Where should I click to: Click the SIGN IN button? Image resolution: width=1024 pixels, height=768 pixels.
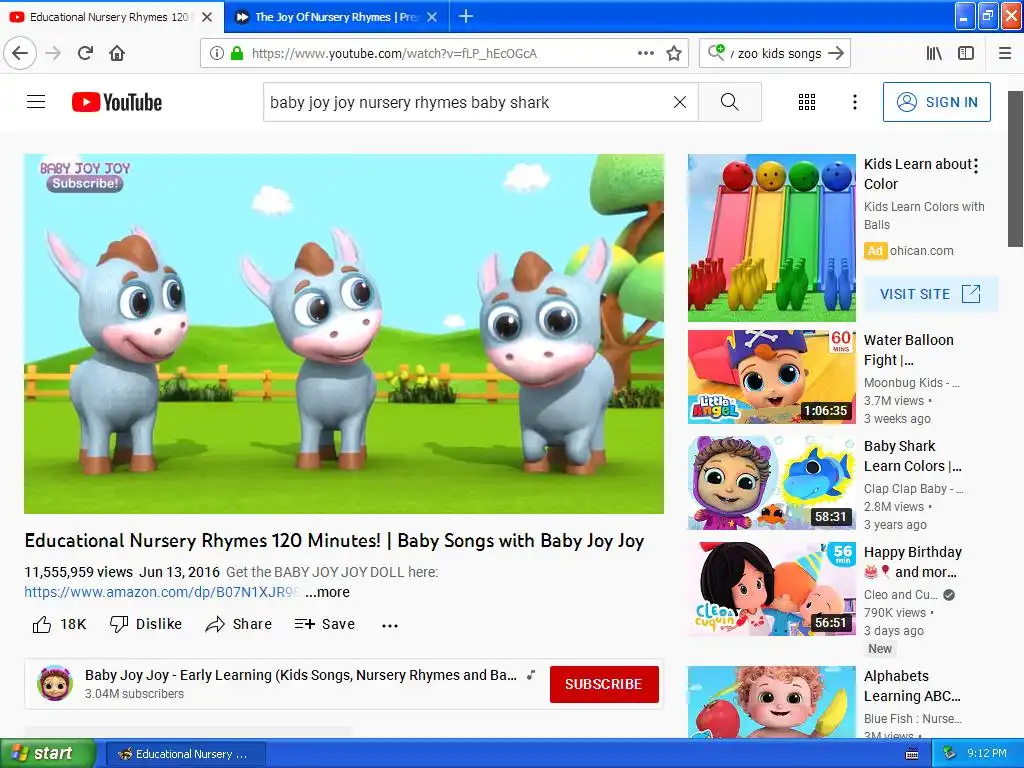click(936, 102)
